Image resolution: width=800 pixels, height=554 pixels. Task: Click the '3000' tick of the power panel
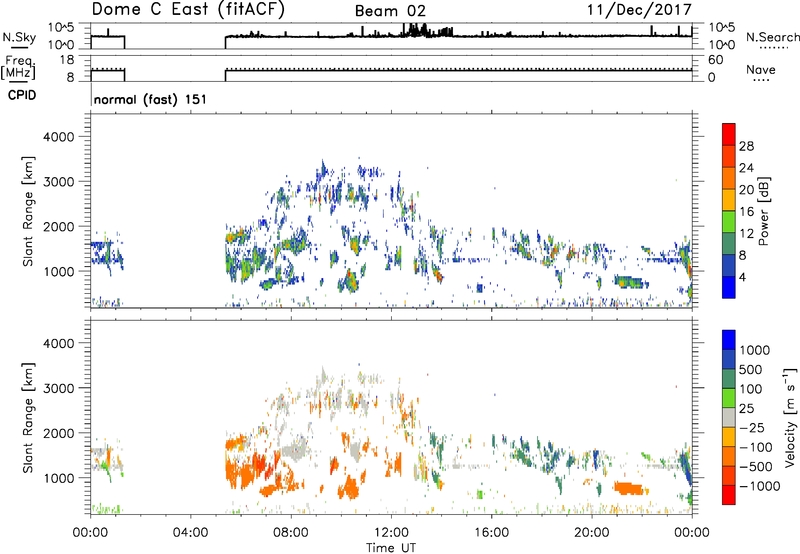[x=59, y=182]
